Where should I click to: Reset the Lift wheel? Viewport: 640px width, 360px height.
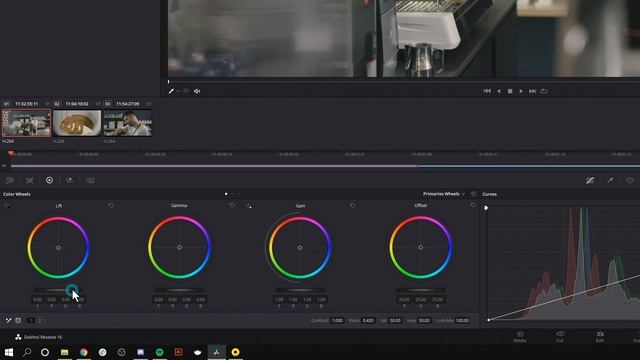click(x=111, y=205)
